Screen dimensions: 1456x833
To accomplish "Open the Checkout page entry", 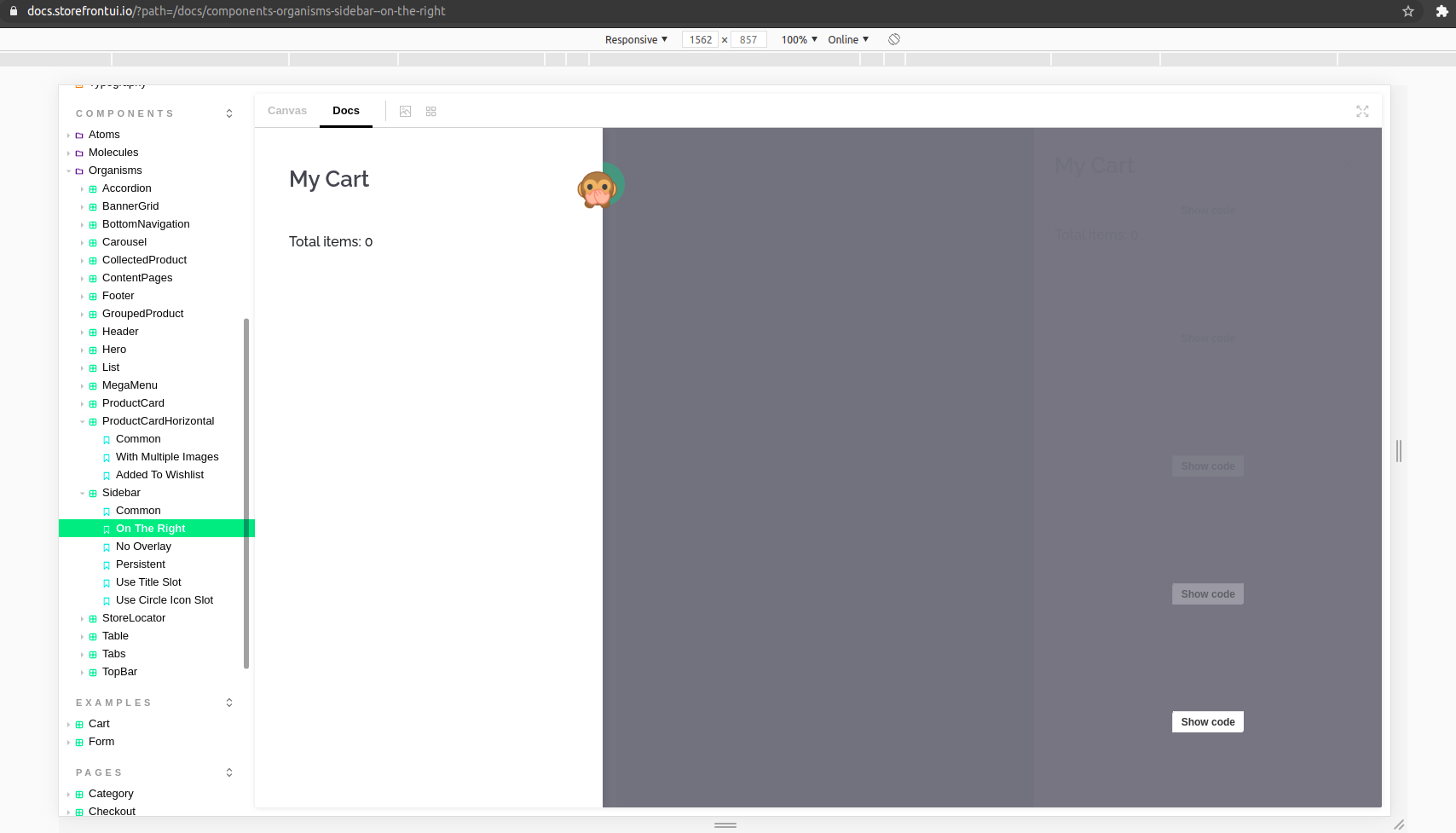I will tap(112, 811).
